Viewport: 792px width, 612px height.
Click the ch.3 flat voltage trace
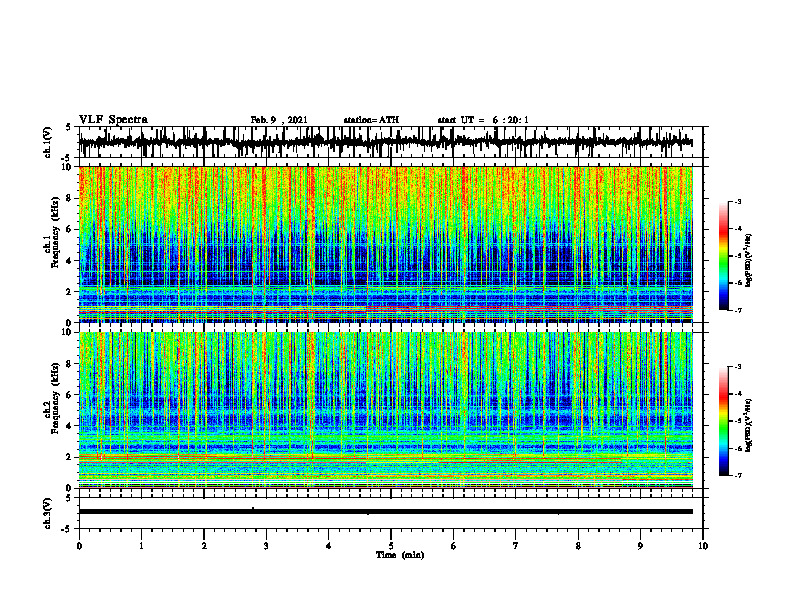pos(385,512)
